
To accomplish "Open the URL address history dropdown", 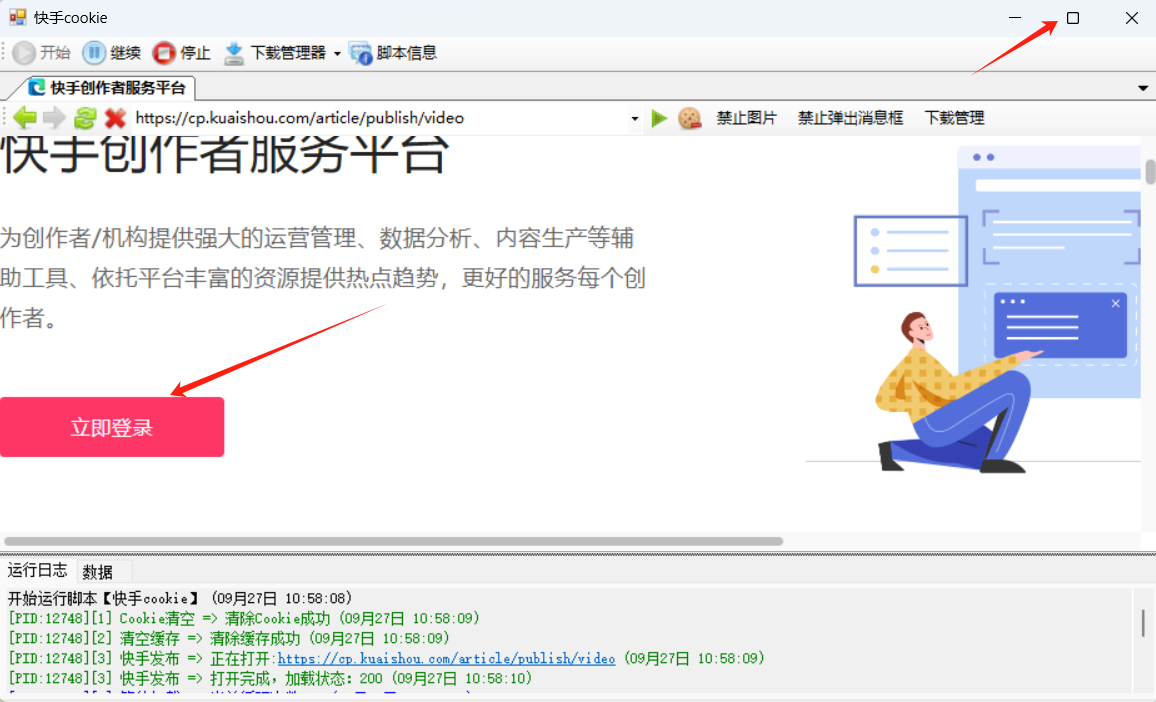I will pyautogui.click(x=634, y=119).
